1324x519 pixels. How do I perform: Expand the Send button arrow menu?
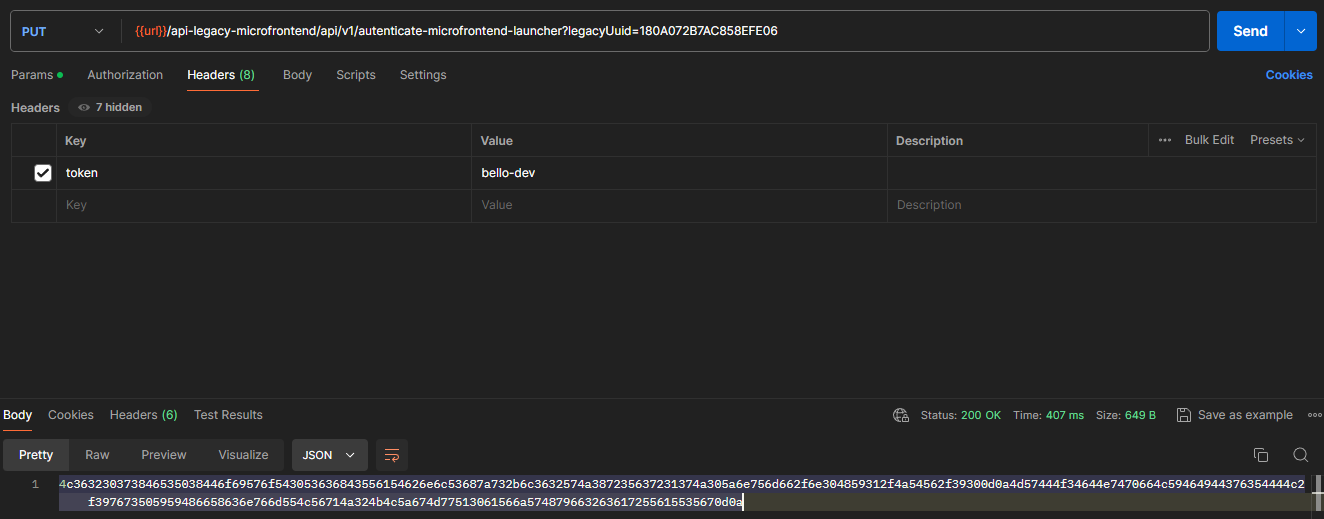pyautogui.click(x=1300, y=31)
